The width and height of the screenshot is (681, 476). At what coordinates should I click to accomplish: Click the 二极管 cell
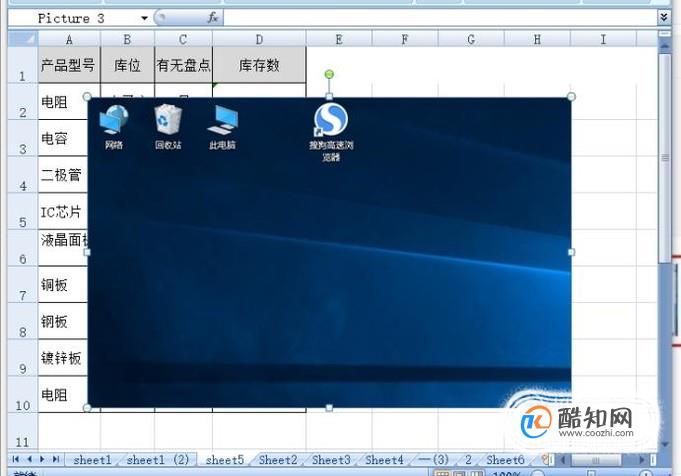(x=63, y=175)
